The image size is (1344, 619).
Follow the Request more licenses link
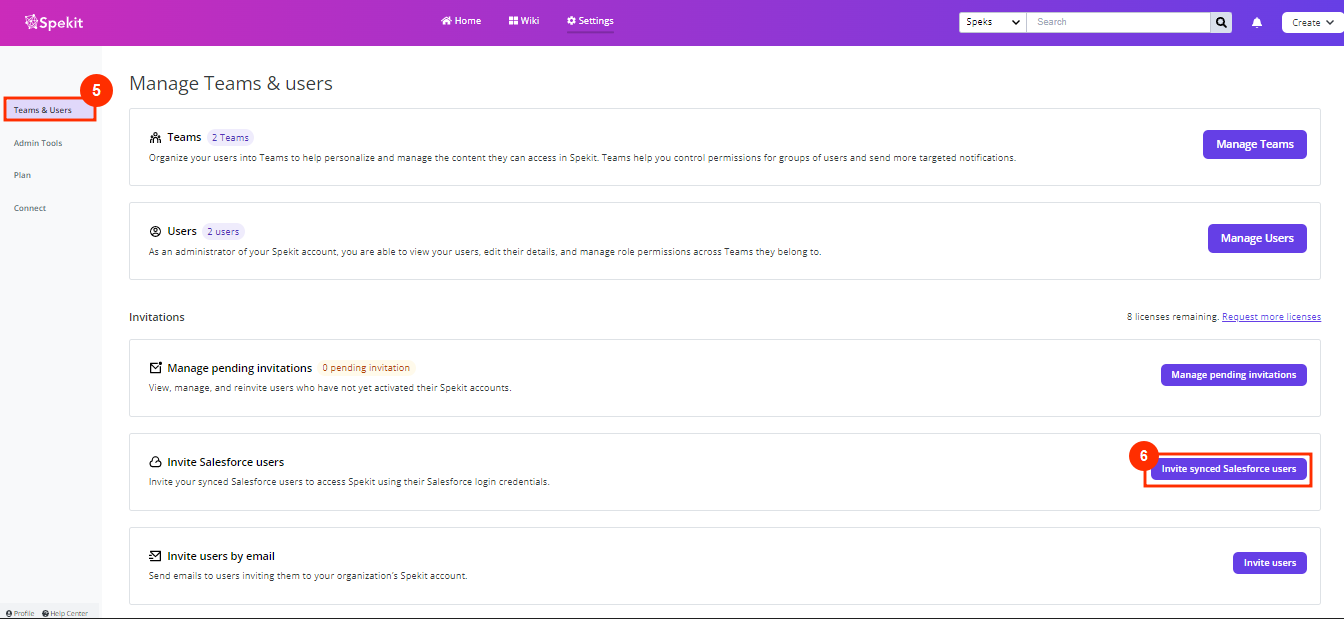(x=1272, y=317)
